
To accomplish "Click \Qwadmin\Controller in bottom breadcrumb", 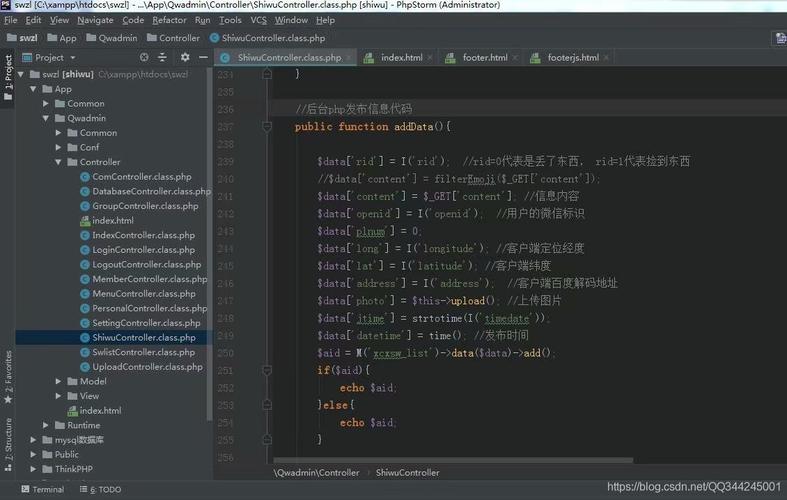I will [x=317, y=472].
